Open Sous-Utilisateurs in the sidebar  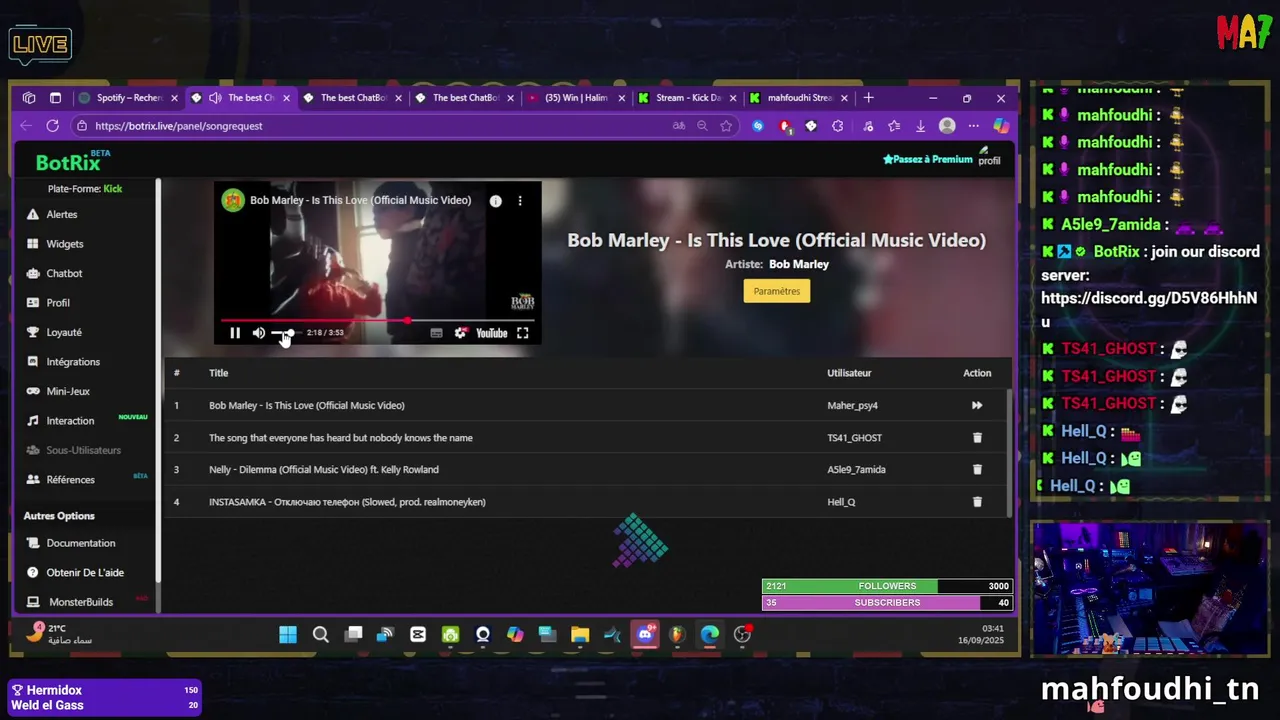(x=83, y=450)
